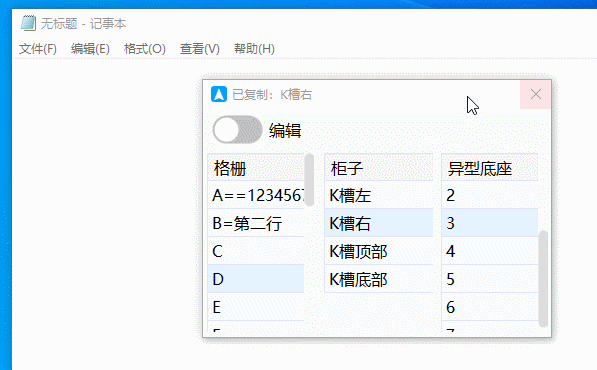Screen dimensions: 597x370
Task: Copy the K槽左 entry
Action: 378,195
